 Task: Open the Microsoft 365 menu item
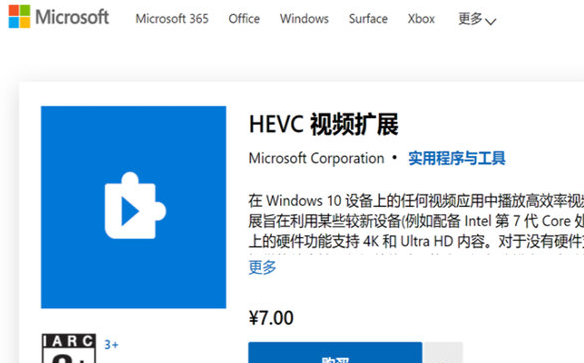(x=172, y=19)
